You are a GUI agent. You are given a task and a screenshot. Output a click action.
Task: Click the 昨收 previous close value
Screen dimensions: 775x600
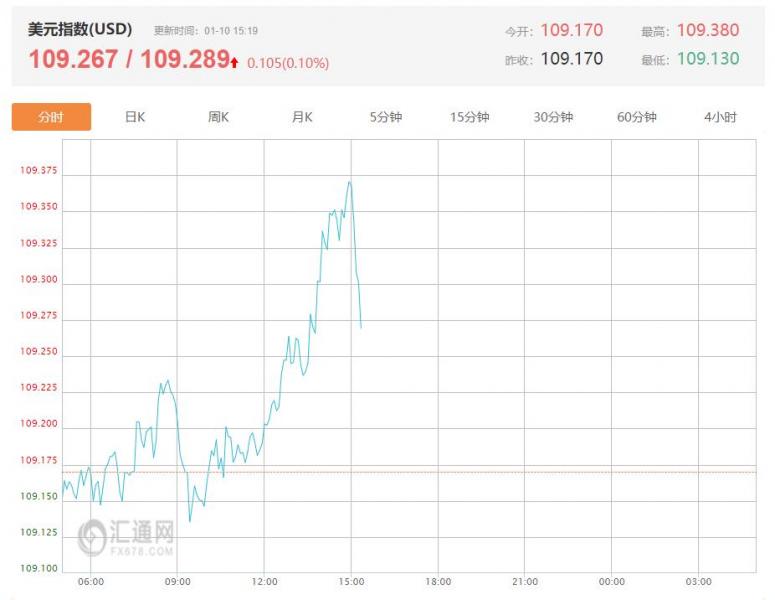(x=572, y=59)
